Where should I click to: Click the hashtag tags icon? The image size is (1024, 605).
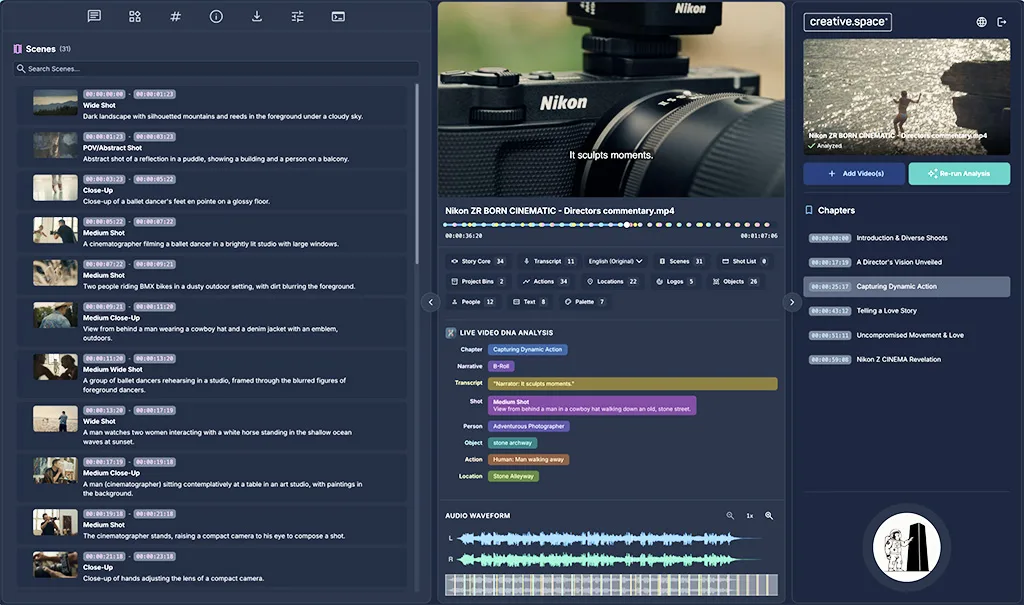pos(175,16)
